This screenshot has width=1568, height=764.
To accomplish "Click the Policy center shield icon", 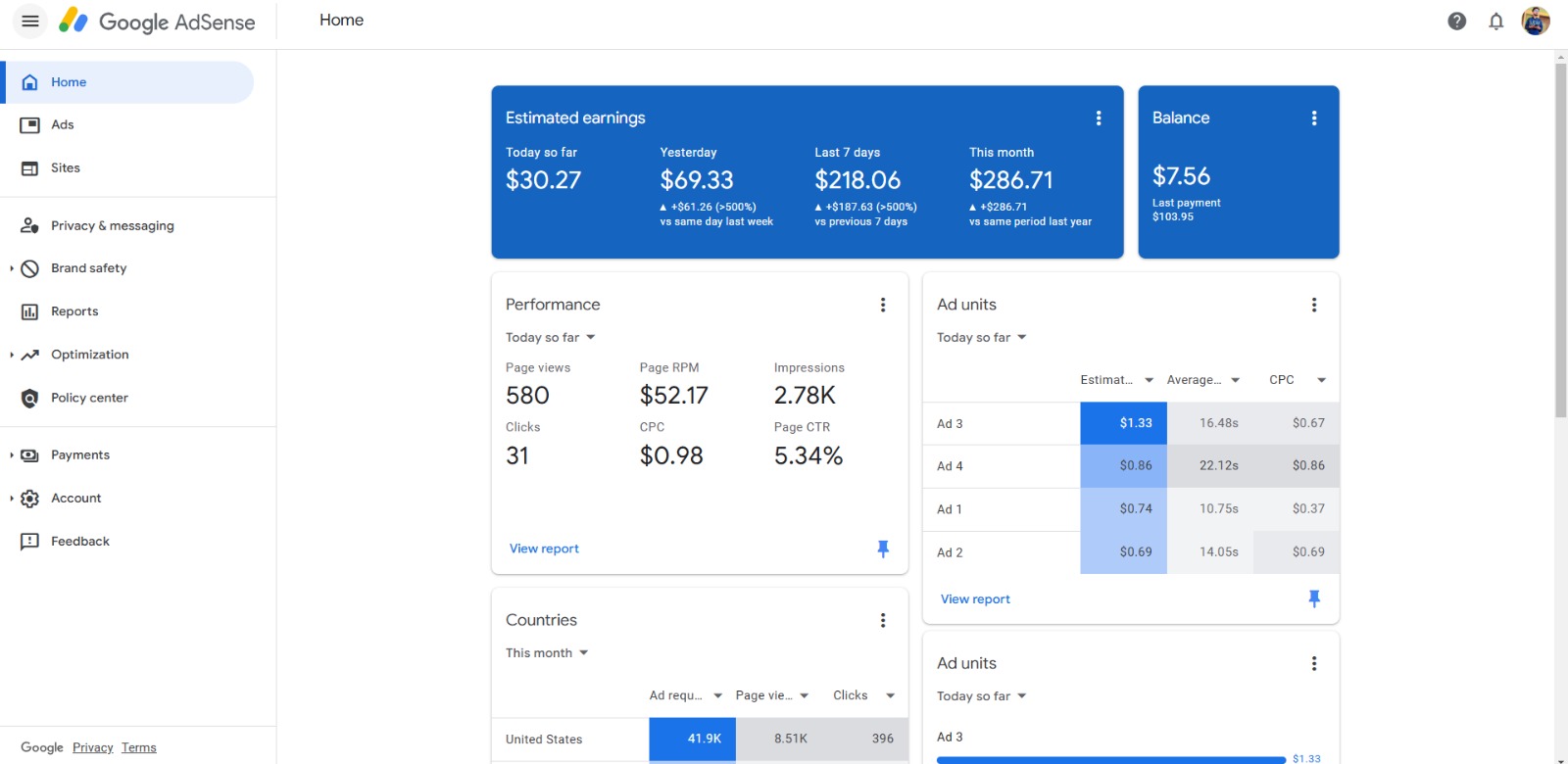I will coord(30,398).
